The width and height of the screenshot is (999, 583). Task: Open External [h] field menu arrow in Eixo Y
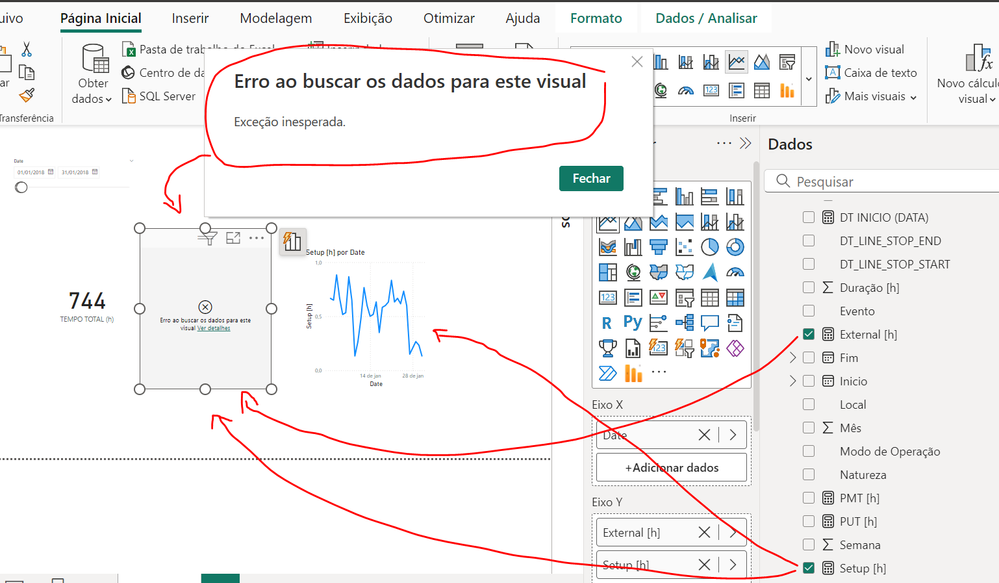tap(733, 532)
